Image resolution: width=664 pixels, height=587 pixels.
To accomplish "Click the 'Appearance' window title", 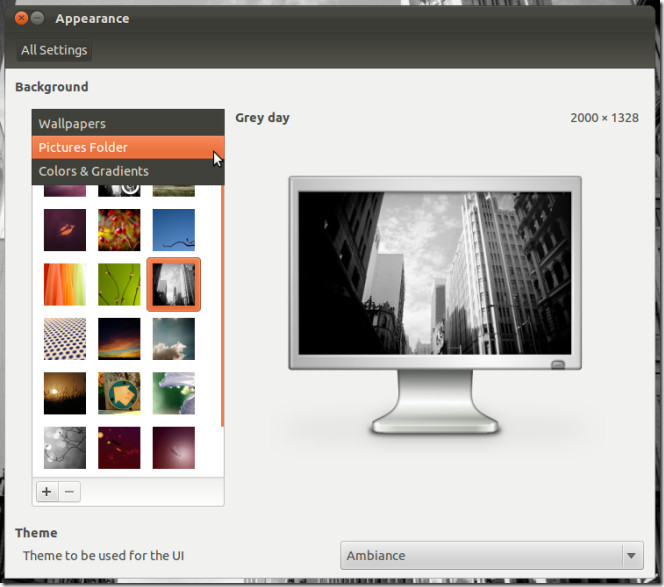I will coord(92,19).
